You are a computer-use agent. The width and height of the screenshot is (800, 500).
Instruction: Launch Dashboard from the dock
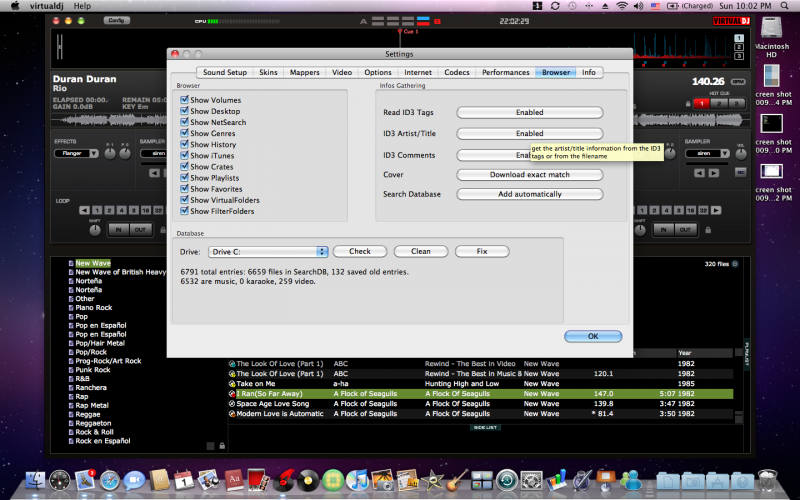pos(60,481)
